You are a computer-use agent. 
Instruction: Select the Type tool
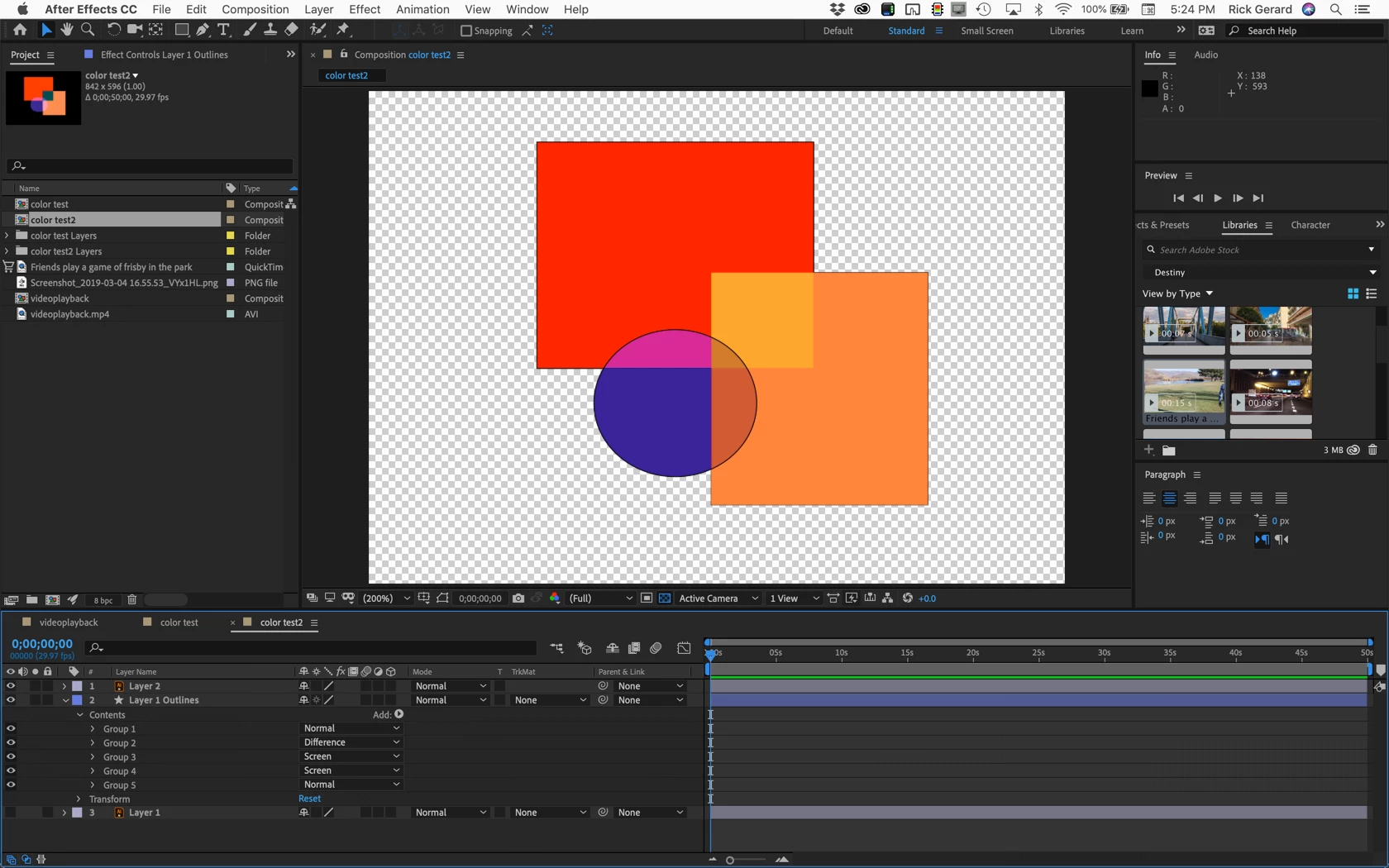point(223,30)
